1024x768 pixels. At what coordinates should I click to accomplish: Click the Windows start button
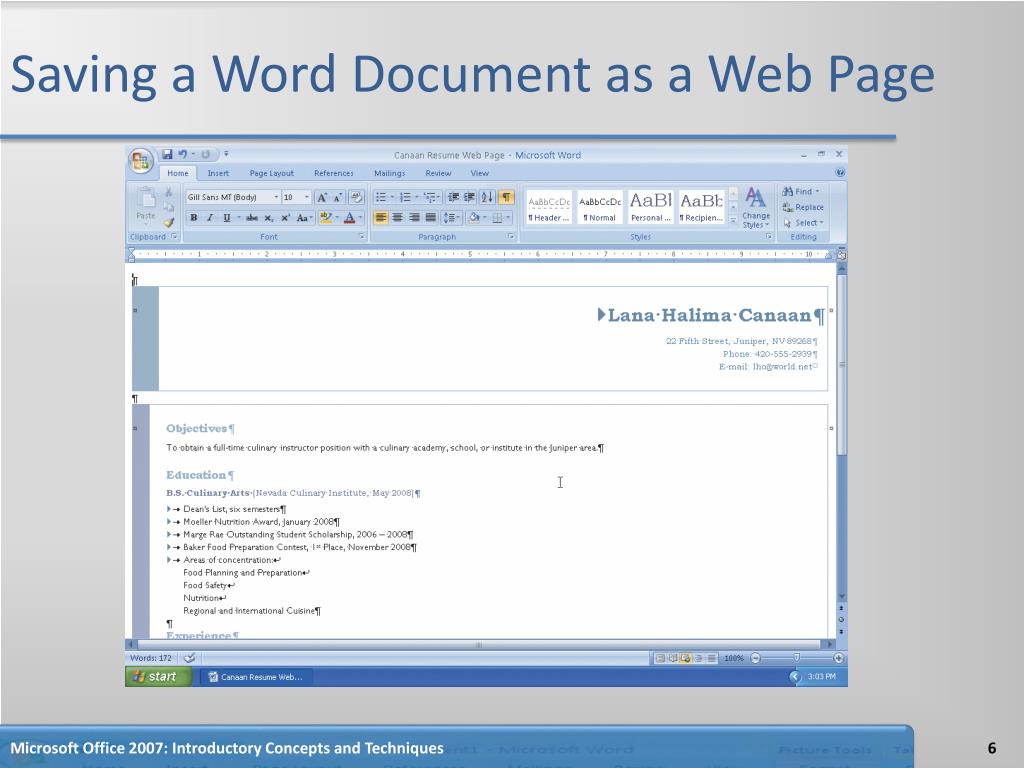coord(157,677)
